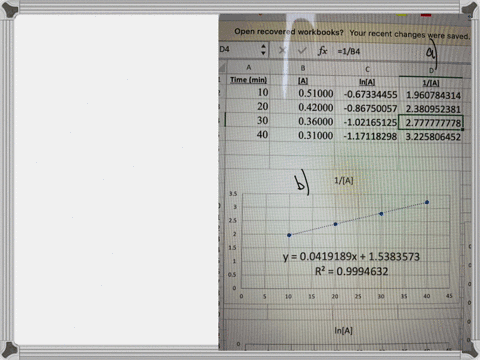Click the 1/[A] chart title
The width and height of the screenshot is (480, 360).
344,181
